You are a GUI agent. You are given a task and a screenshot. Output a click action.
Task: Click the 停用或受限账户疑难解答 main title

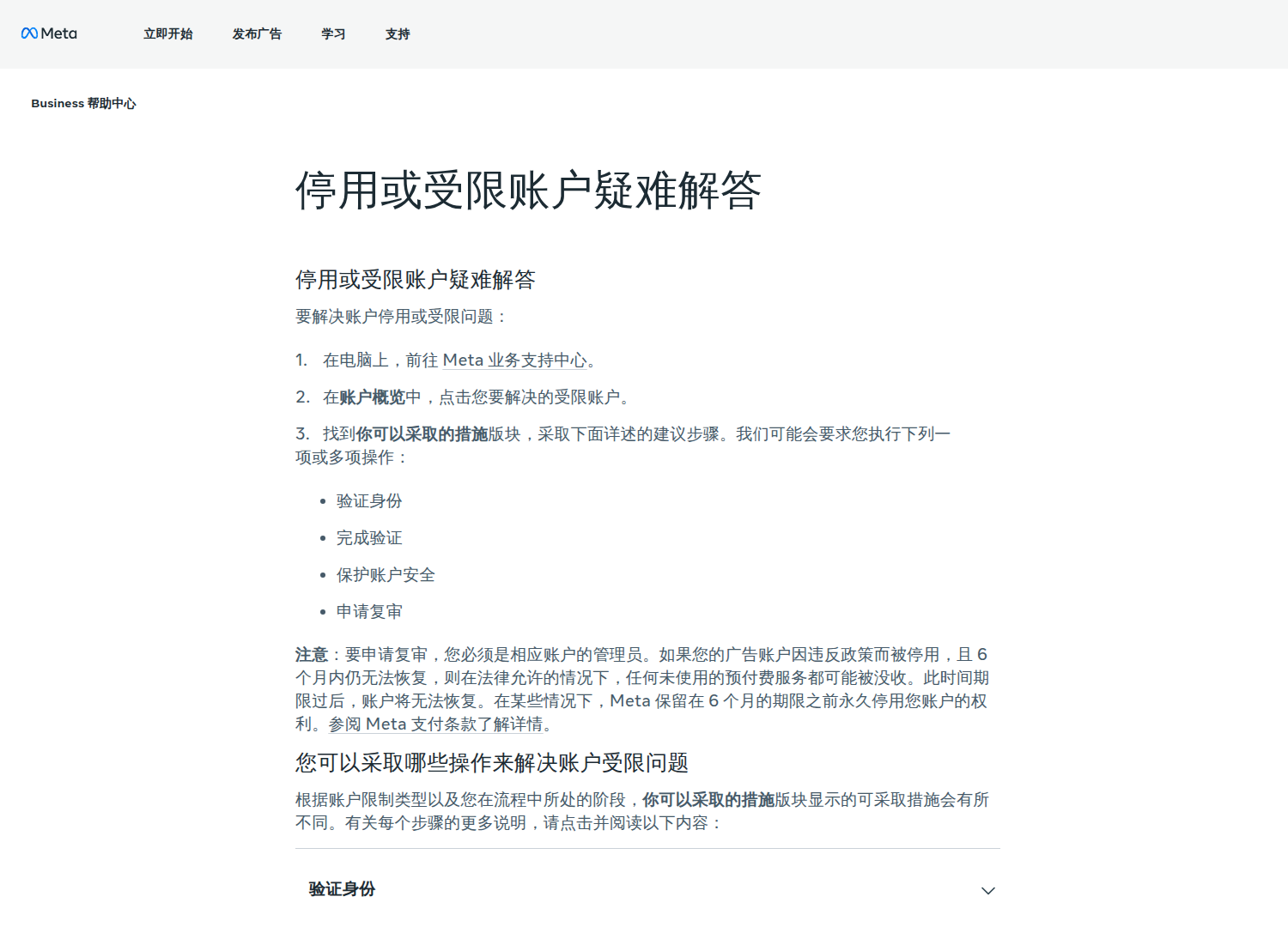(x=528, y=190)
